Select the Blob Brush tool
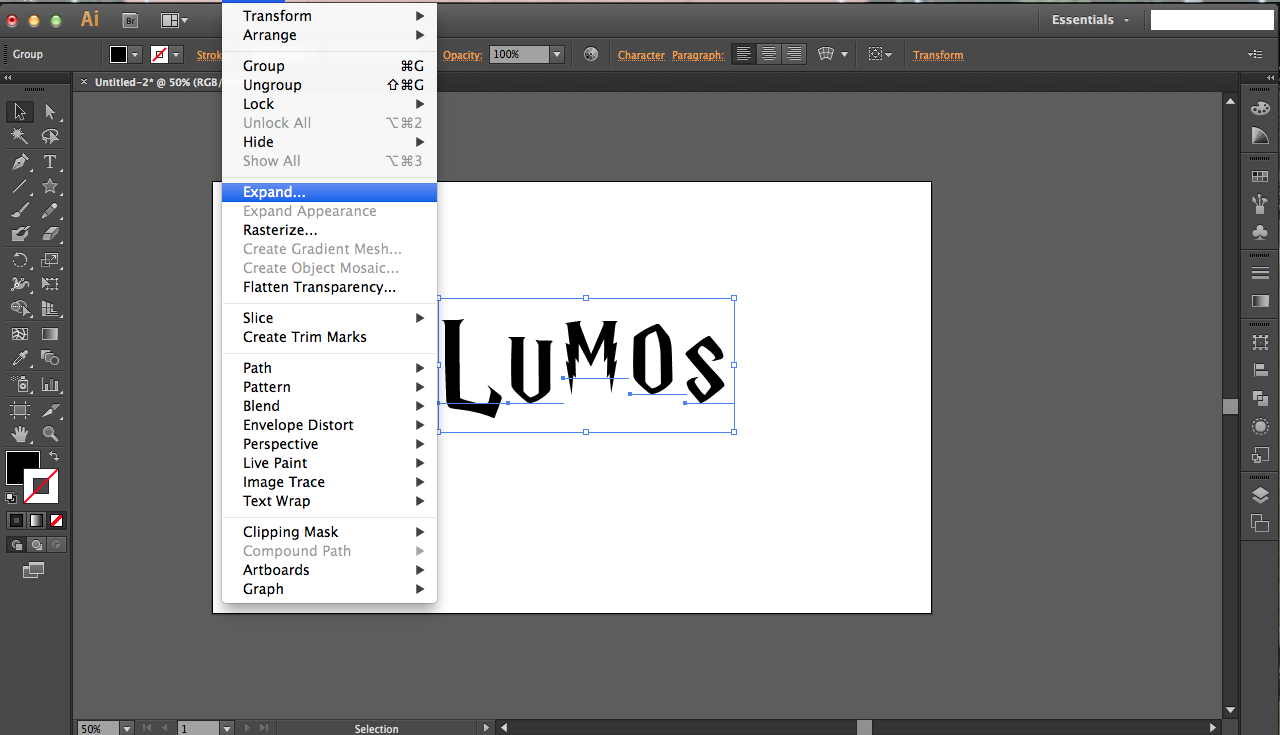 [20, 235]
